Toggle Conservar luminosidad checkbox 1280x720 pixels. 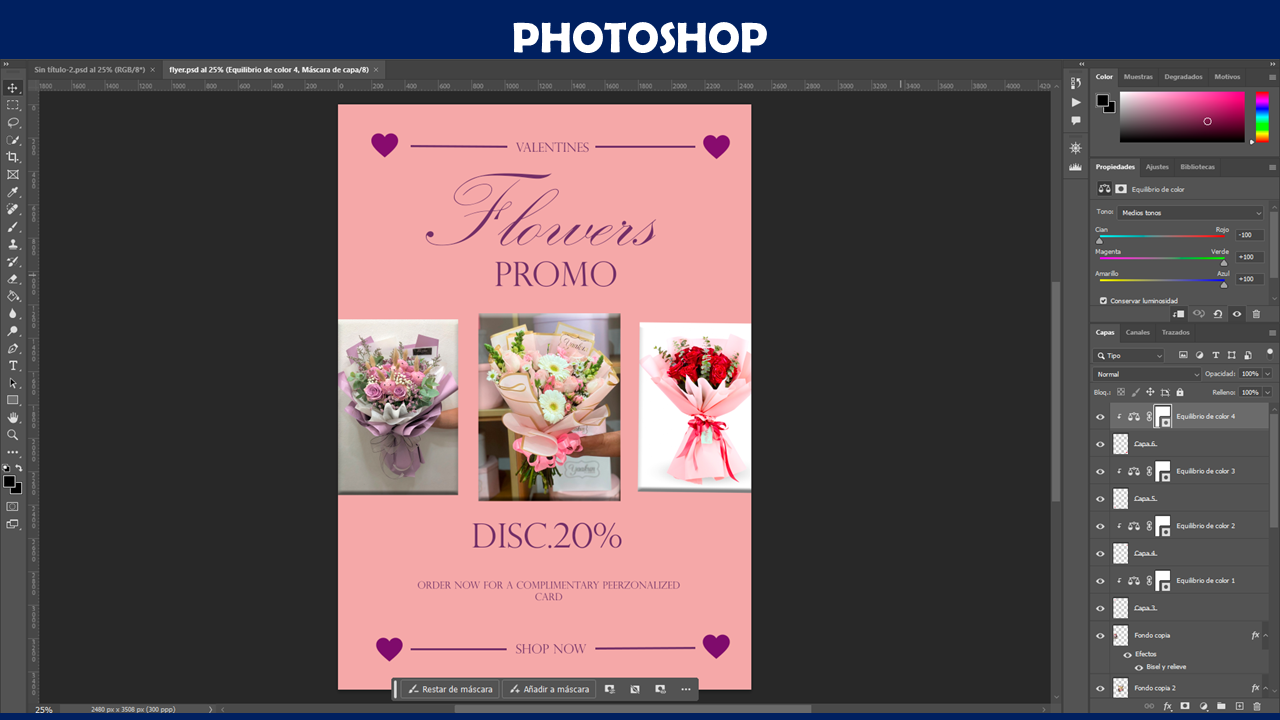[x=1103, y=300]
